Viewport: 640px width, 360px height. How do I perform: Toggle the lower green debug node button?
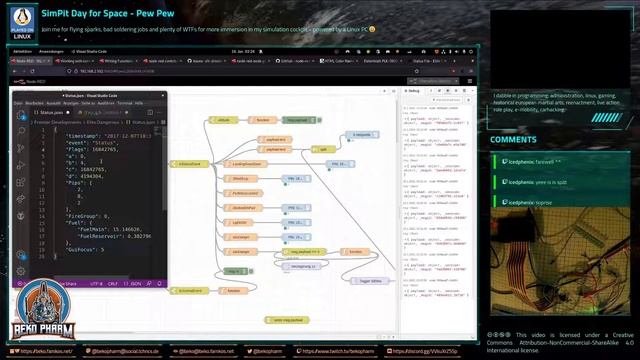[x=251, y=271]
